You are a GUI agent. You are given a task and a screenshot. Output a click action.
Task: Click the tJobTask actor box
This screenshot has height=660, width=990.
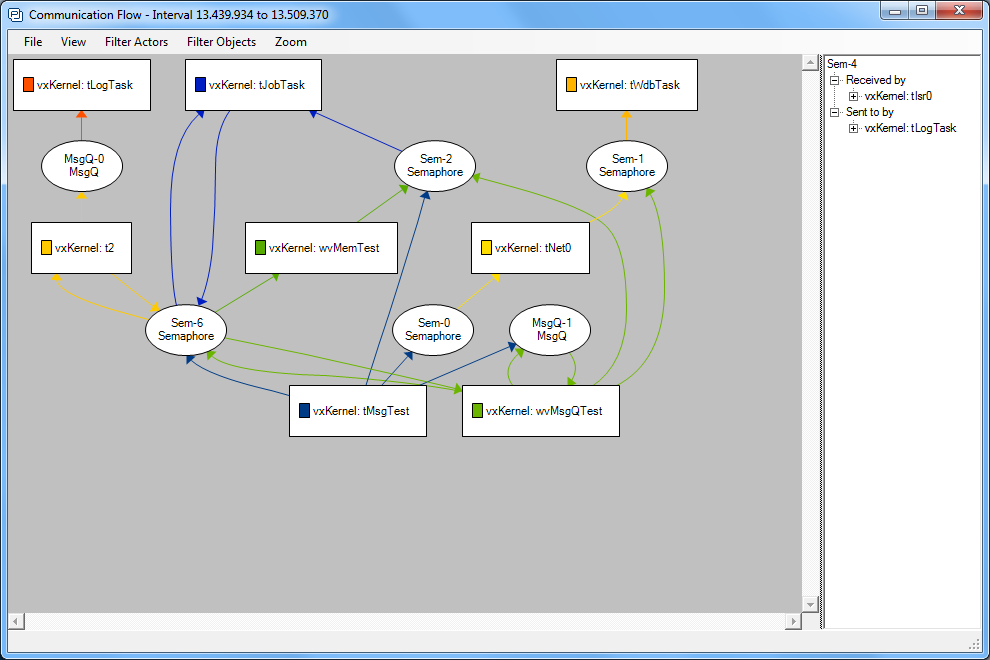tap(259, 85)
